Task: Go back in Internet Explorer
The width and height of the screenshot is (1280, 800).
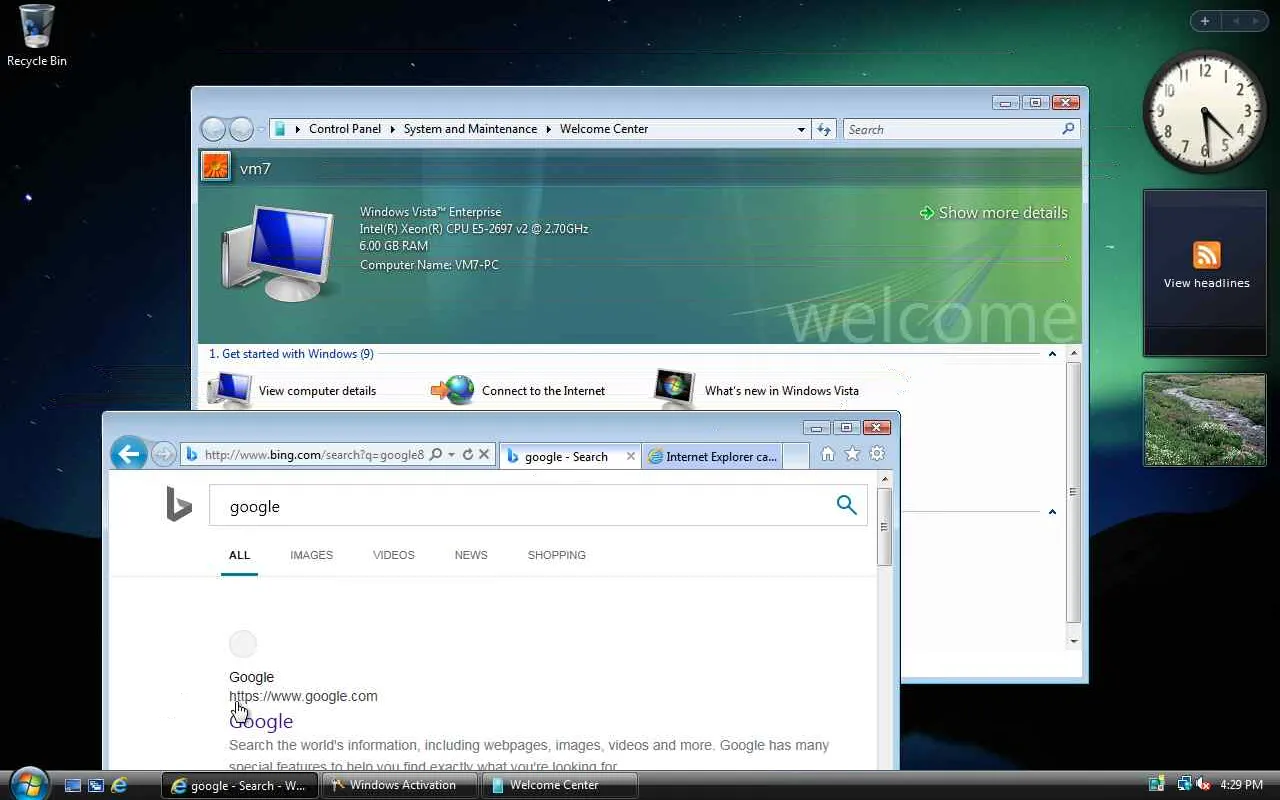Action: [x=129, y=454]
